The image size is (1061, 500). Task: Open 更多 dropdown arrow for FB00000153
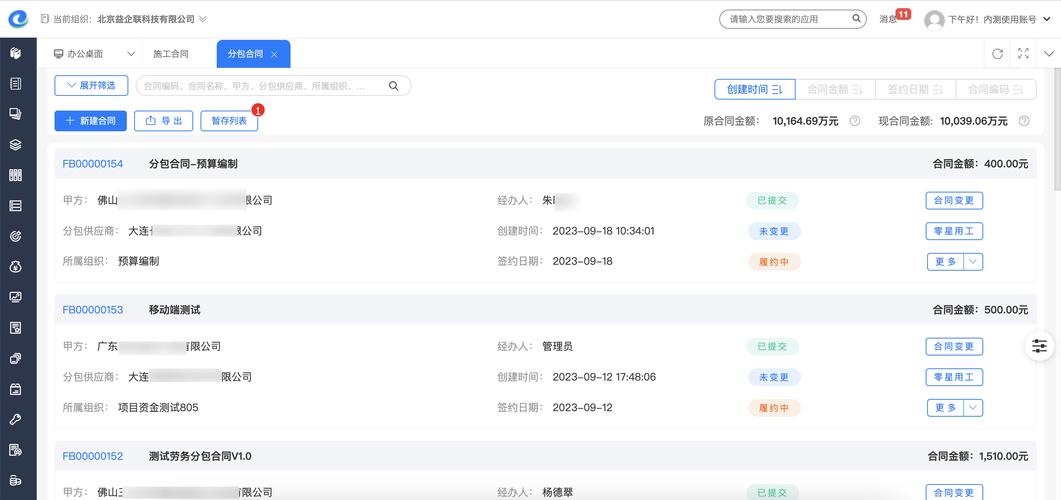973,407
